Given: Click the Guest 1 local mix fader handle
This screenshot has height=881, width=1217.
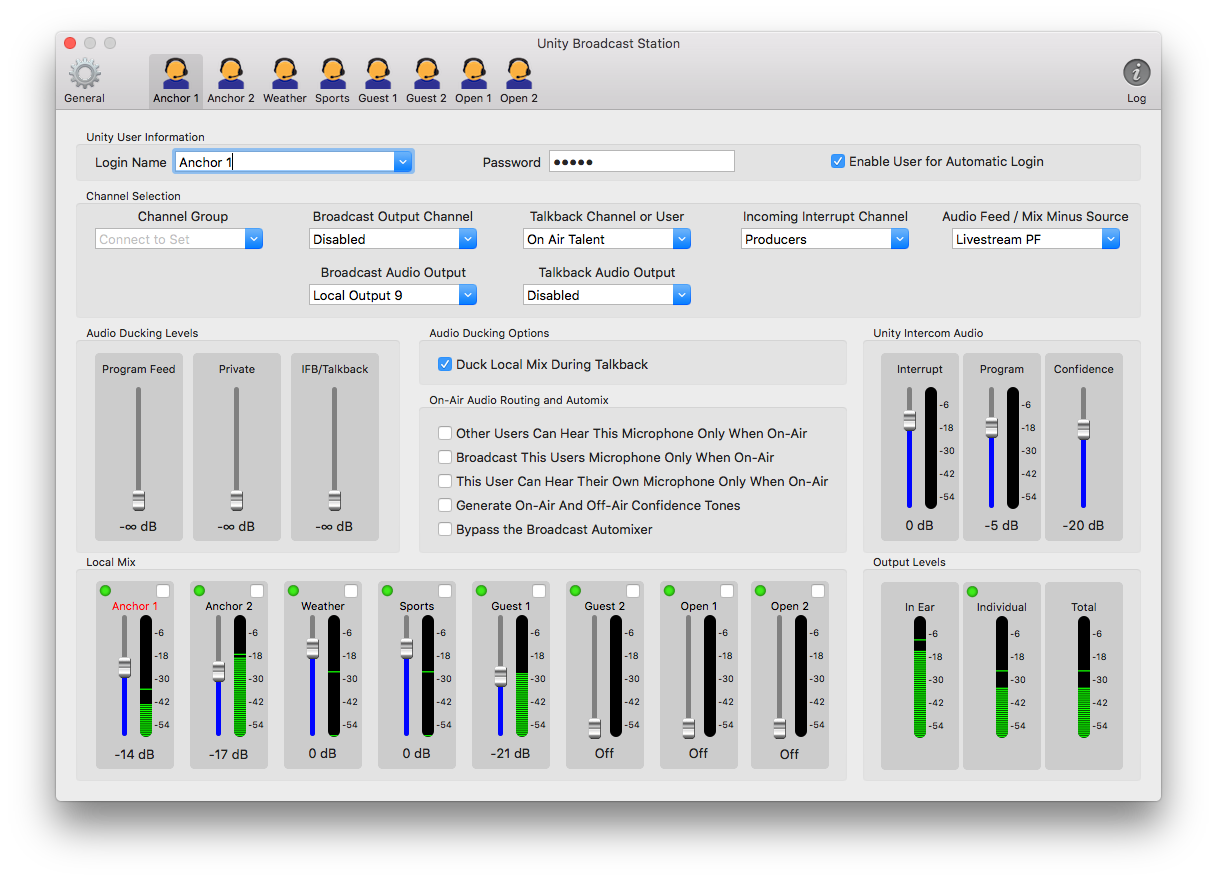Looking at the screenshot, I should 500,677.
